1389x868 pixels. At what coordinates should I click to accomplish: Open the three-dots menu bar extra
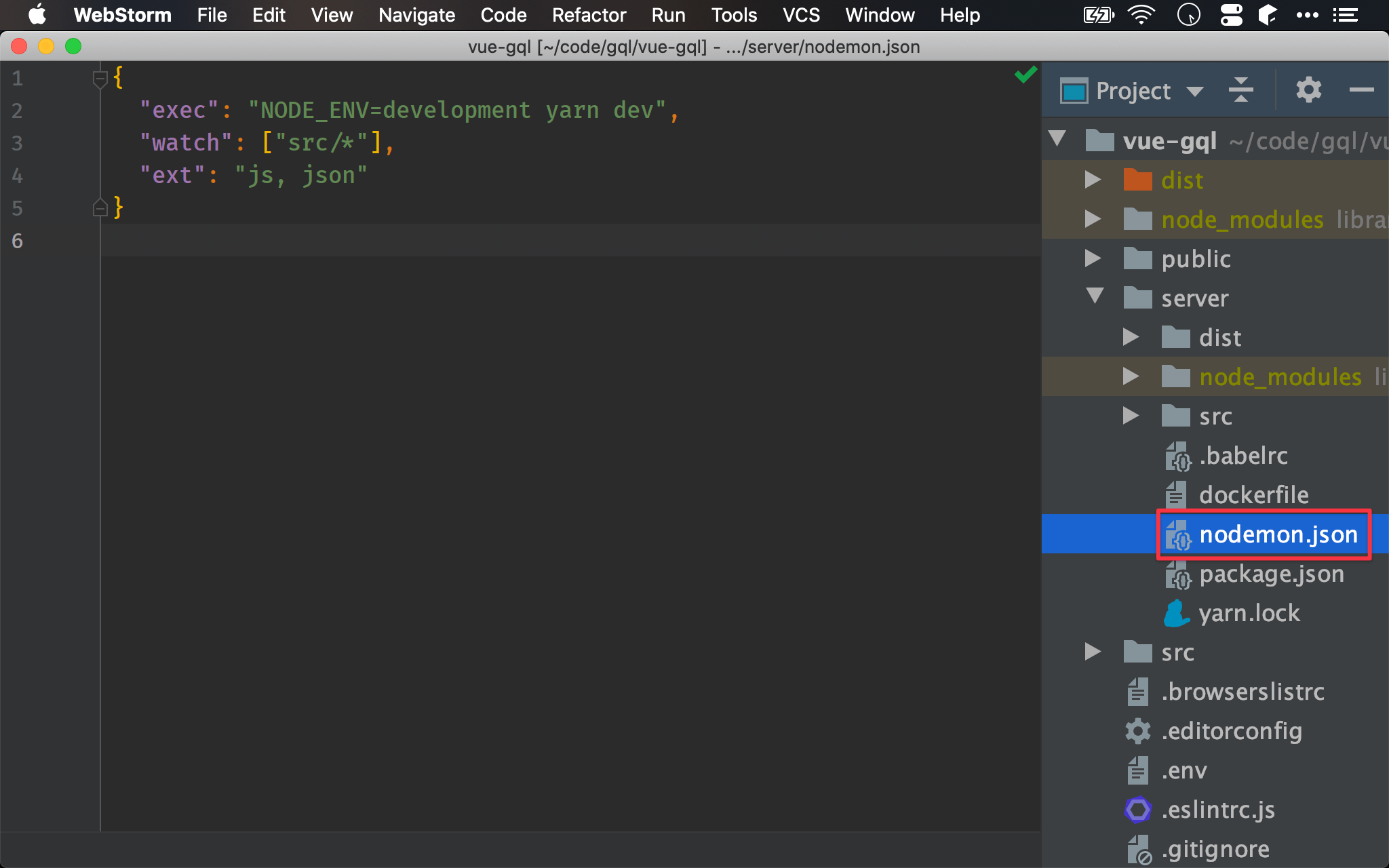[1307, 14]
